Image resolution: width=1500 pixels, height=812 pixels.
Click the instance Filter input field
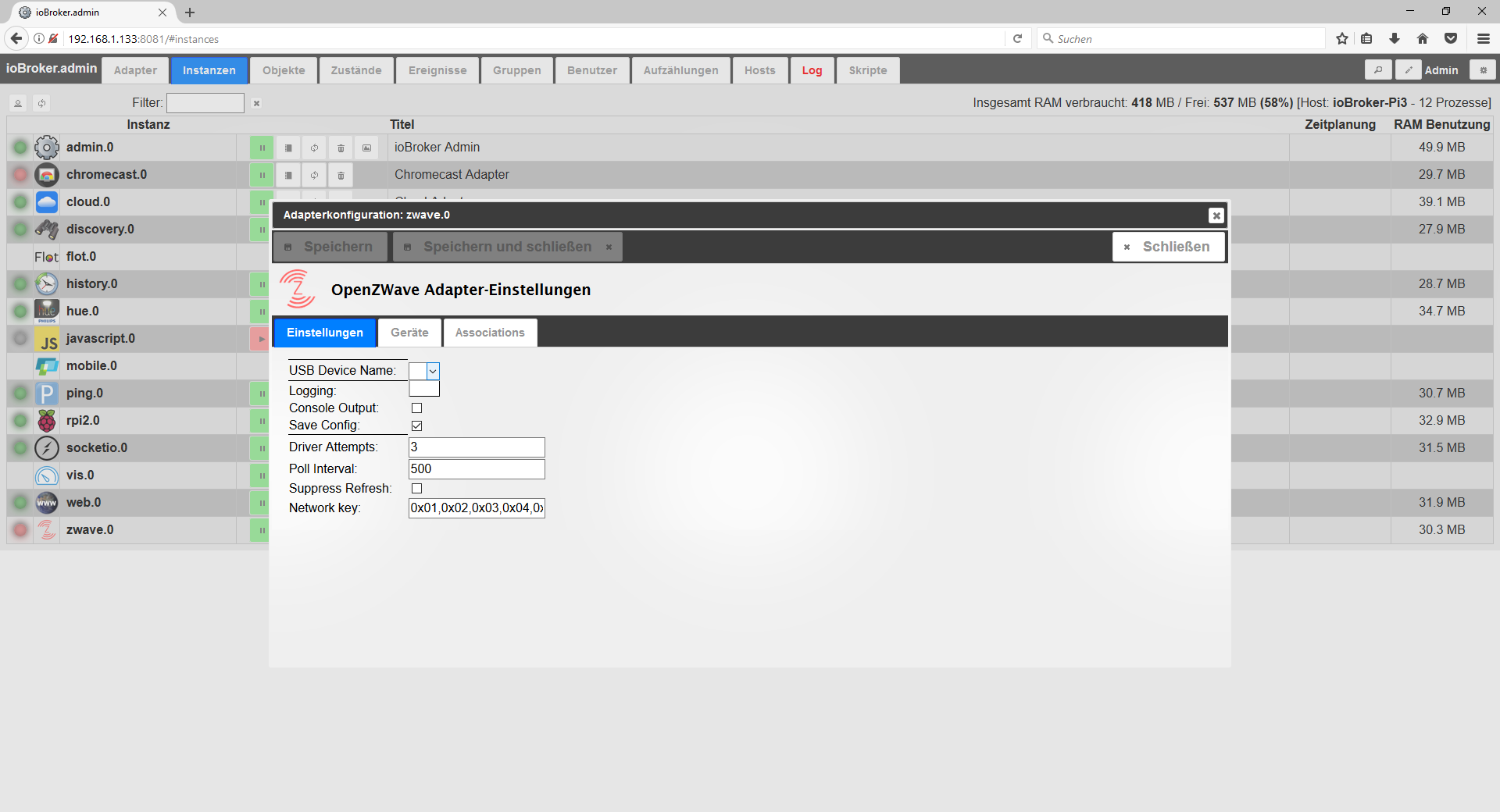pos(205,103)
